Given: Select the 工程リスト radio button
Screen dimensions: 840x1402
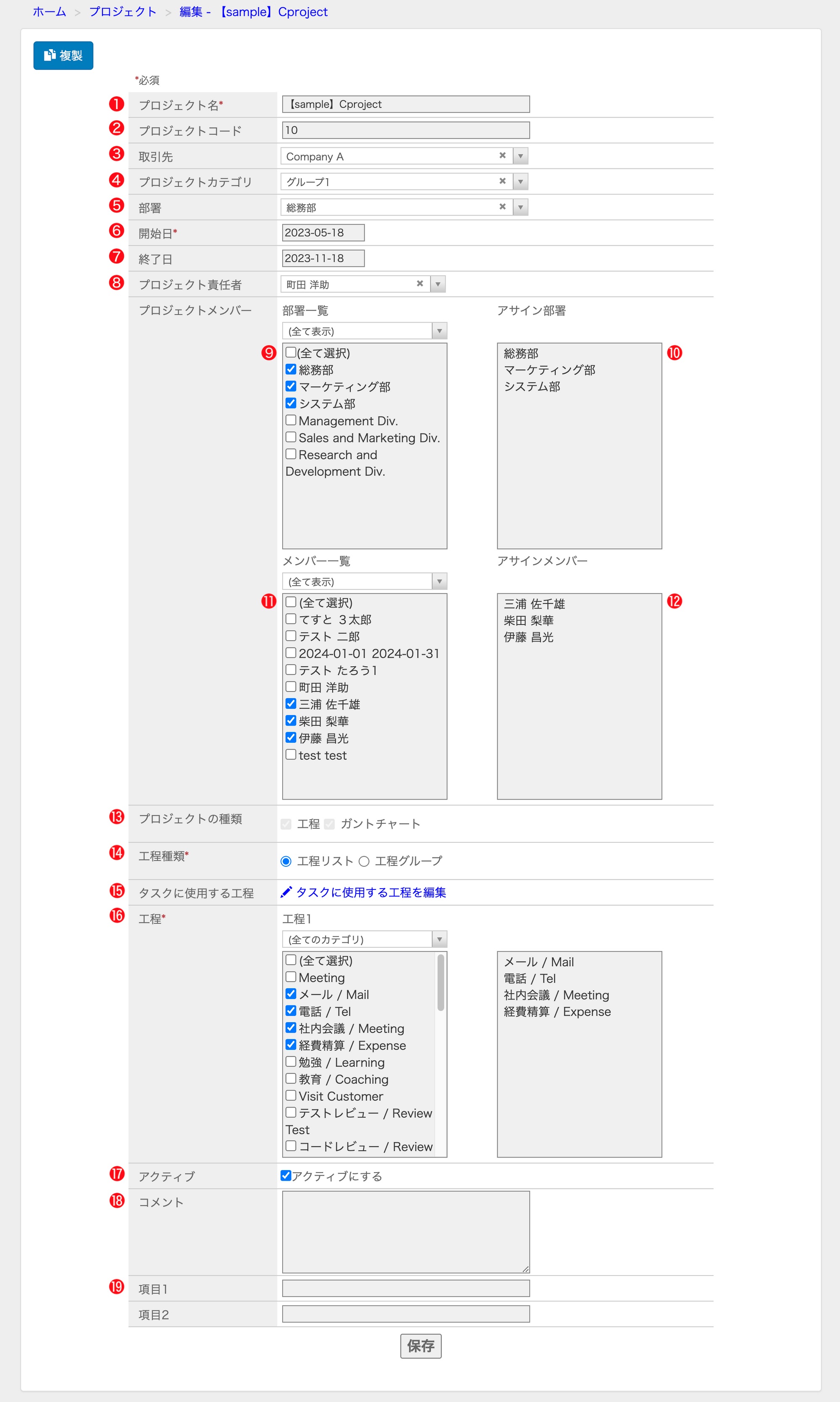Looking at the screenshot, I should (x=286, y=861).
